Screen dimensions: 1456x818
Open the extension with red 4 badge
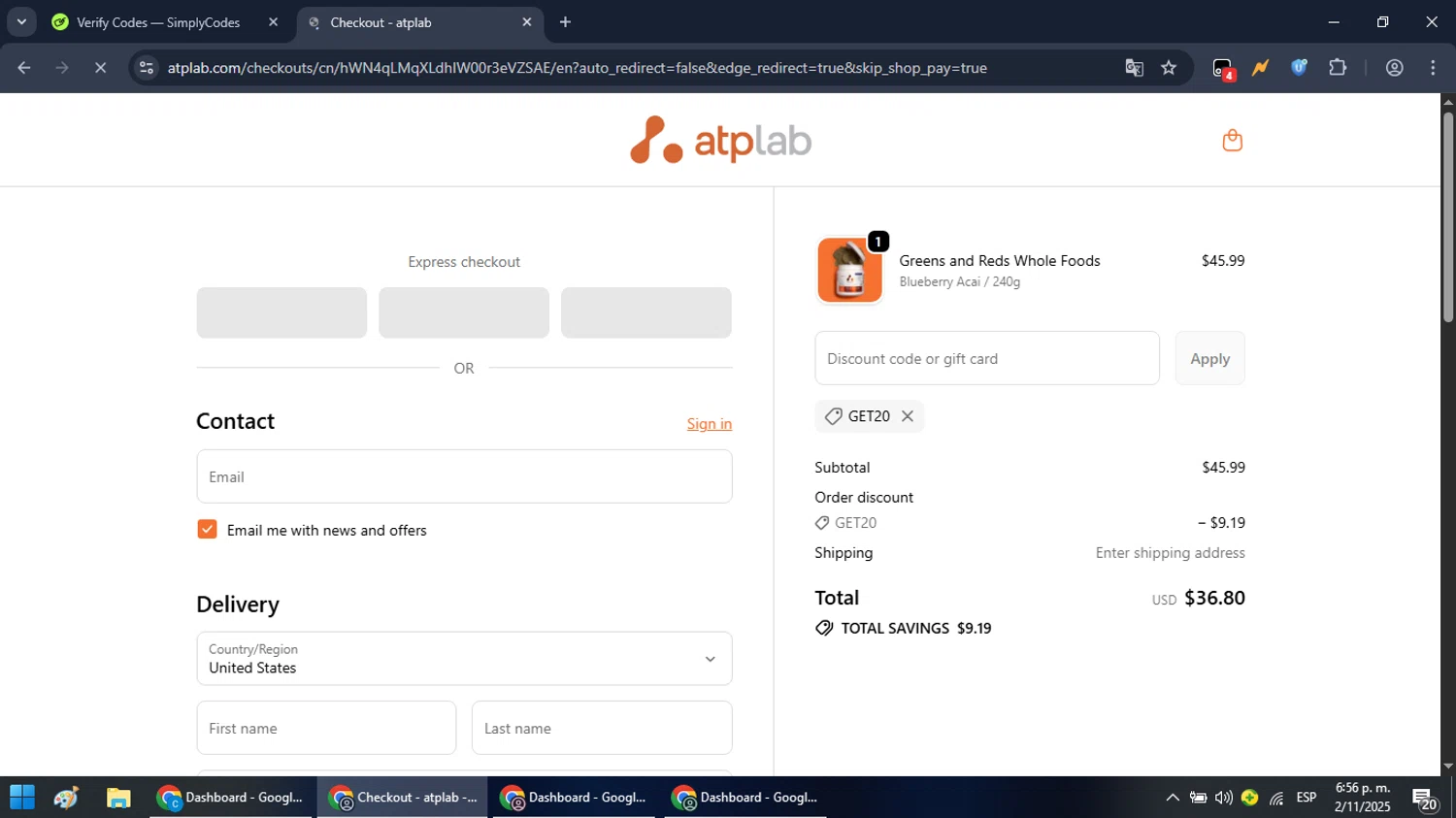tap(1223, 68)
